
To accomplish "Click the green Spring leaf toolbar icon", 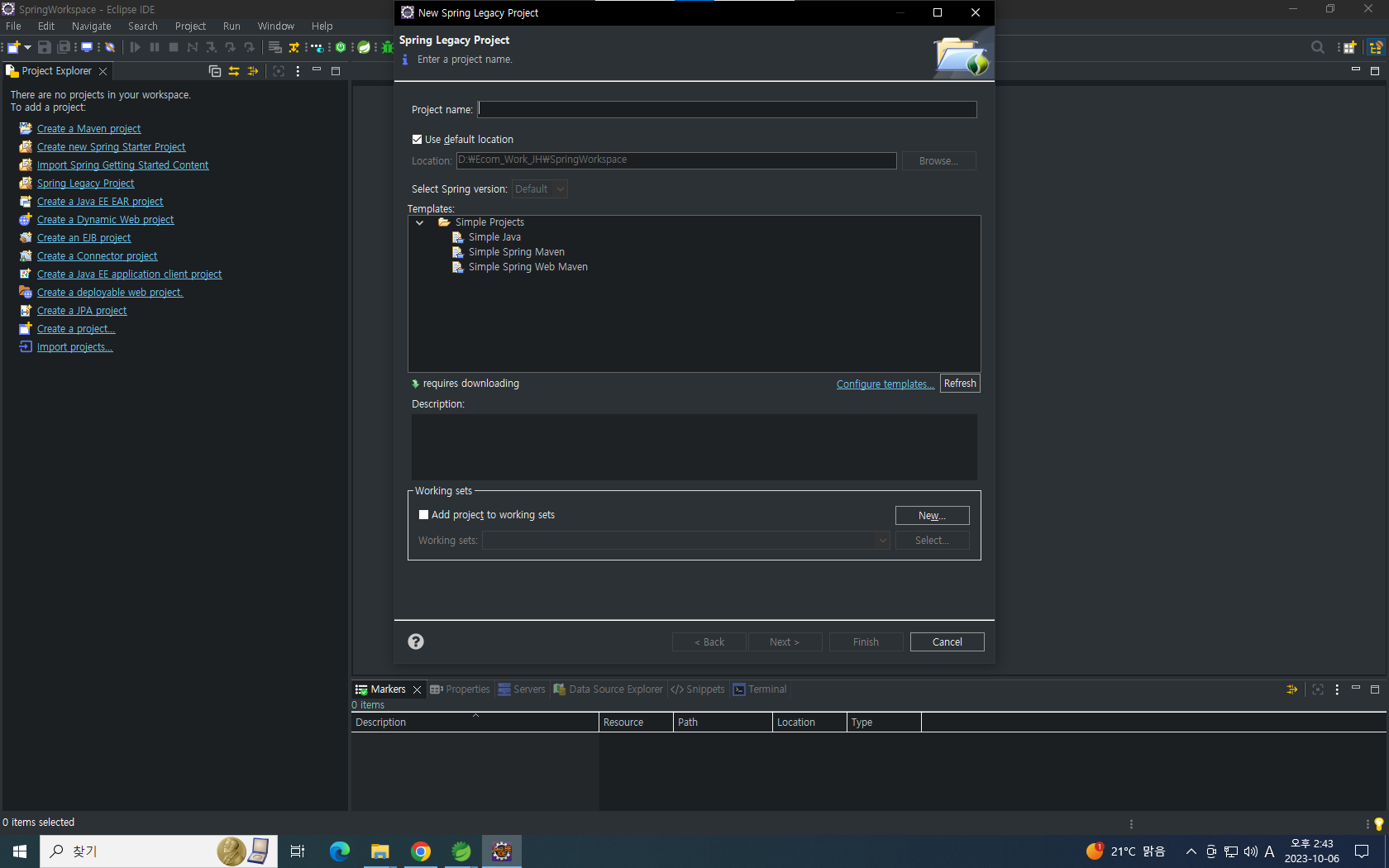I will click(364, 47).
